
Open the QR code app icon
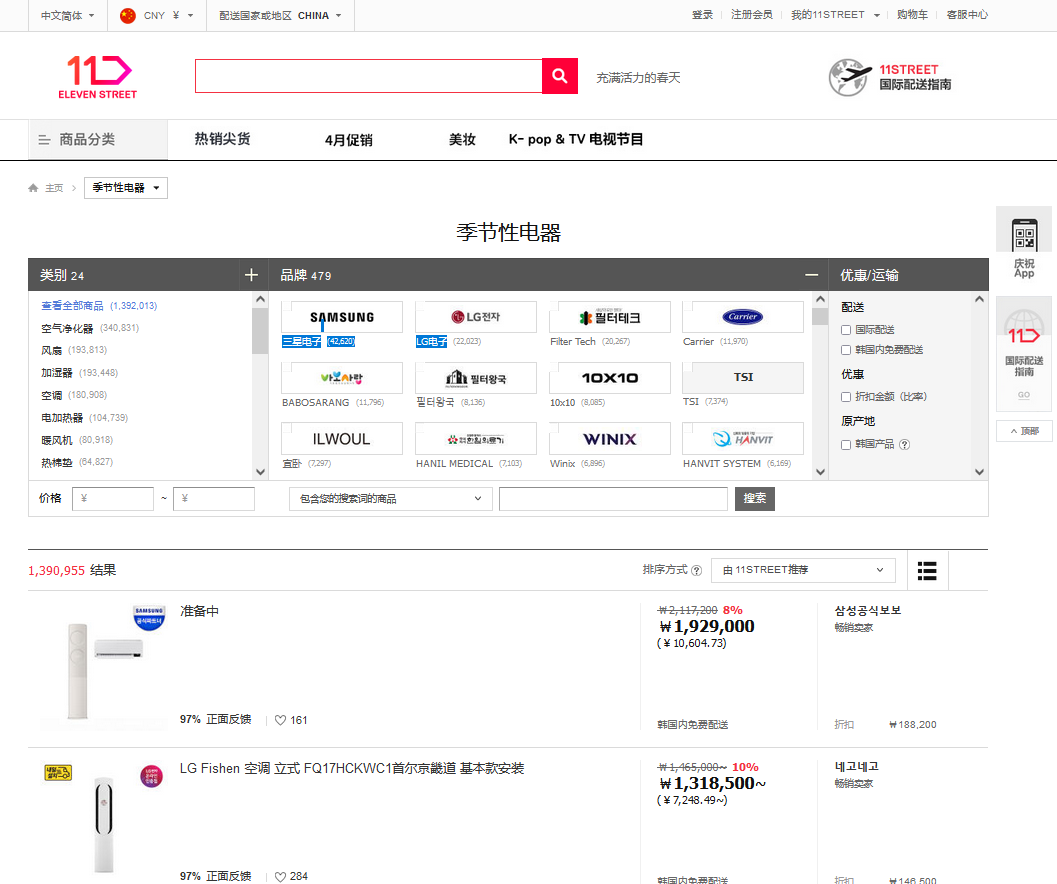[x=1024, y=237]
